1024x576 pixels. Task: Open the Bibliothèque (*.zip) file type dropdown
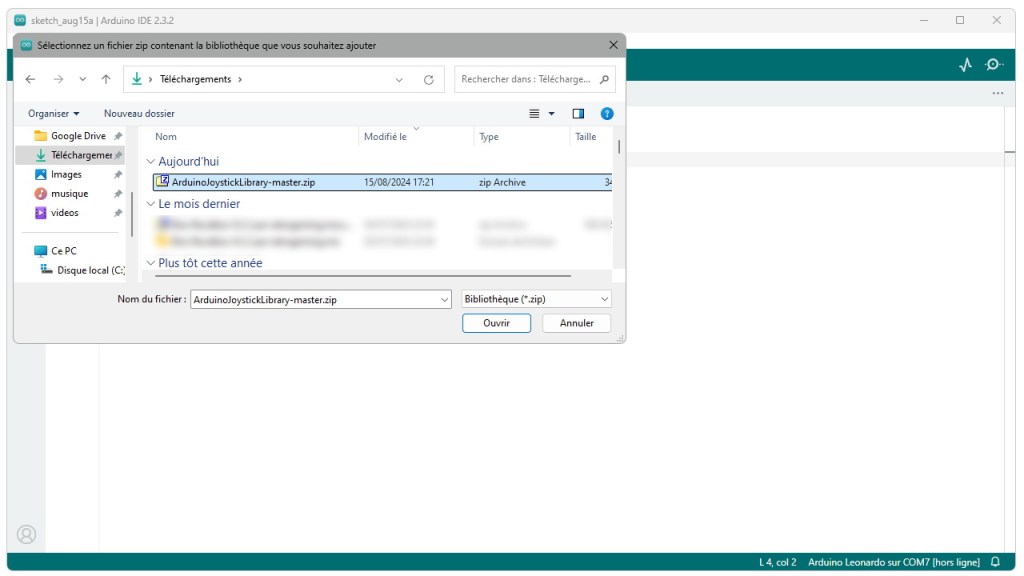pyautogui.click(x=537, y=299)
